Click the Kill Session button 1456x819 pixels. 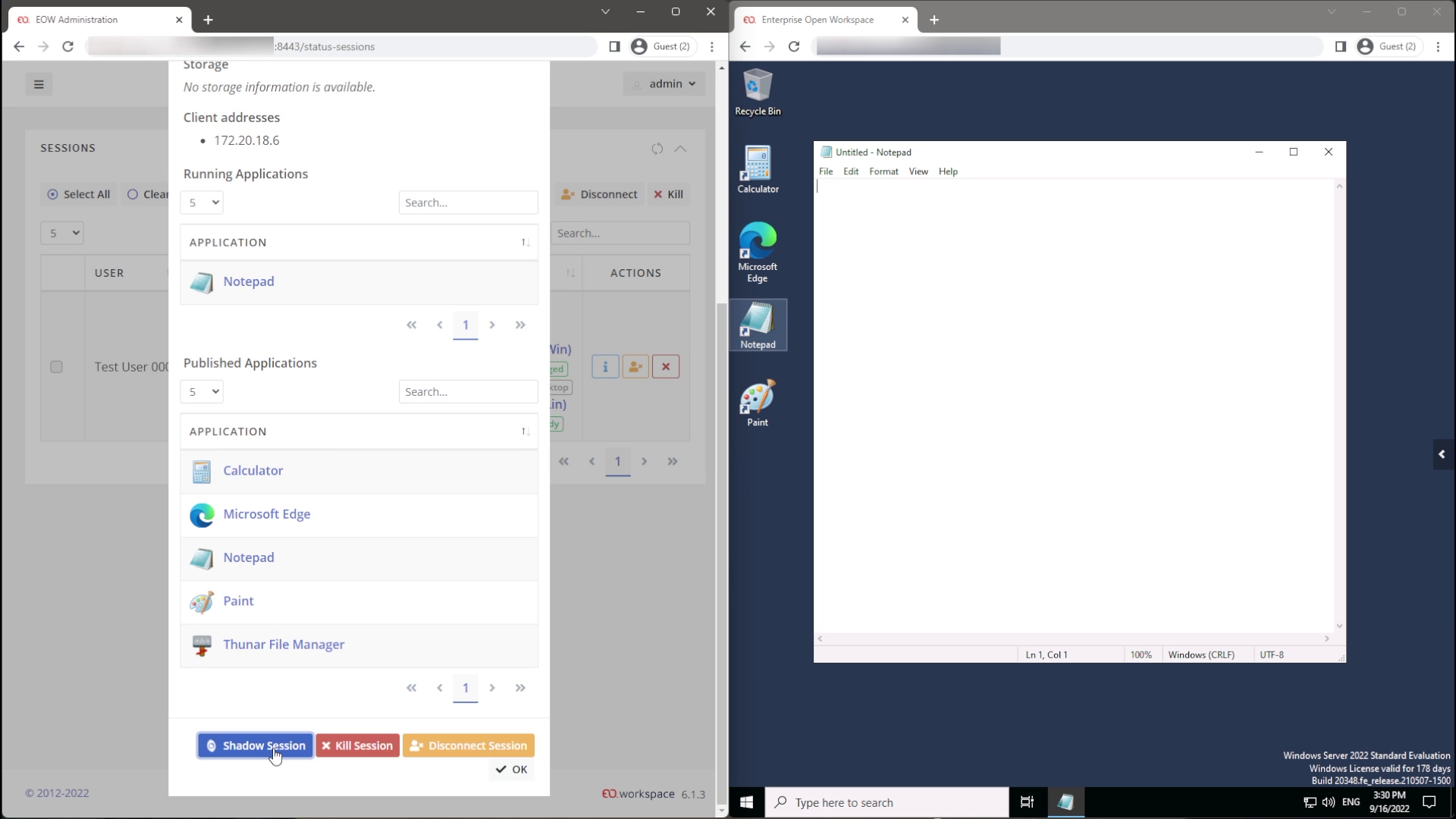357,746
